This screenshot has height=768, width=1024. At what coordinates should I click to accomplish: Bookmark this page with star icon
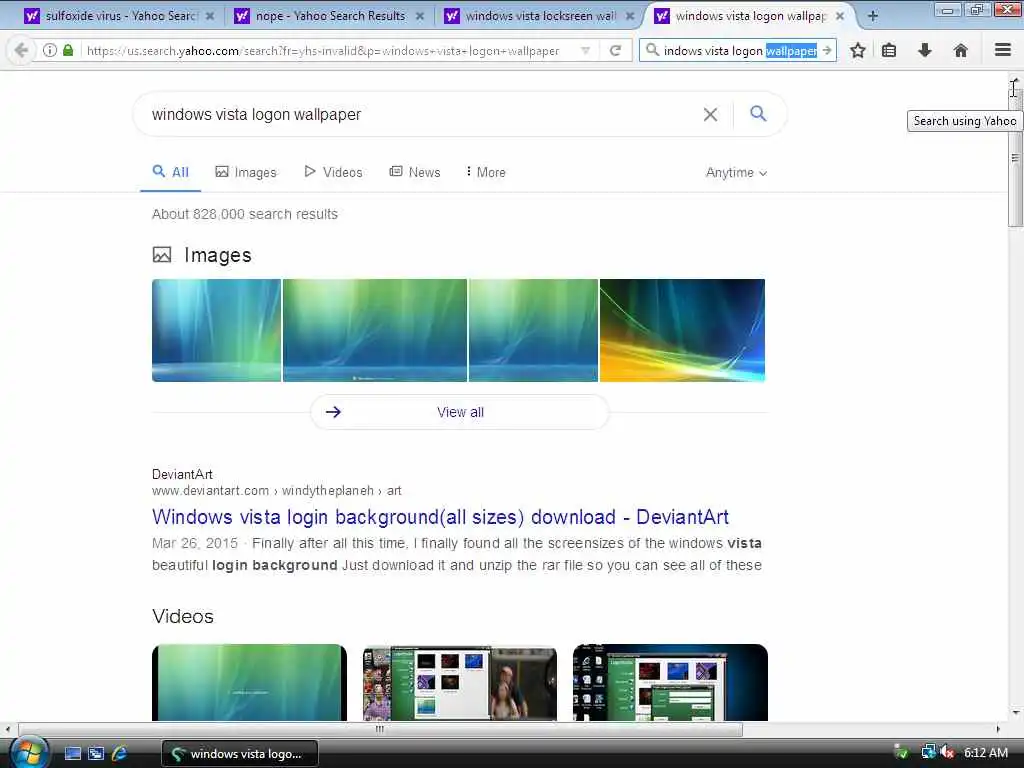(858, 50)
